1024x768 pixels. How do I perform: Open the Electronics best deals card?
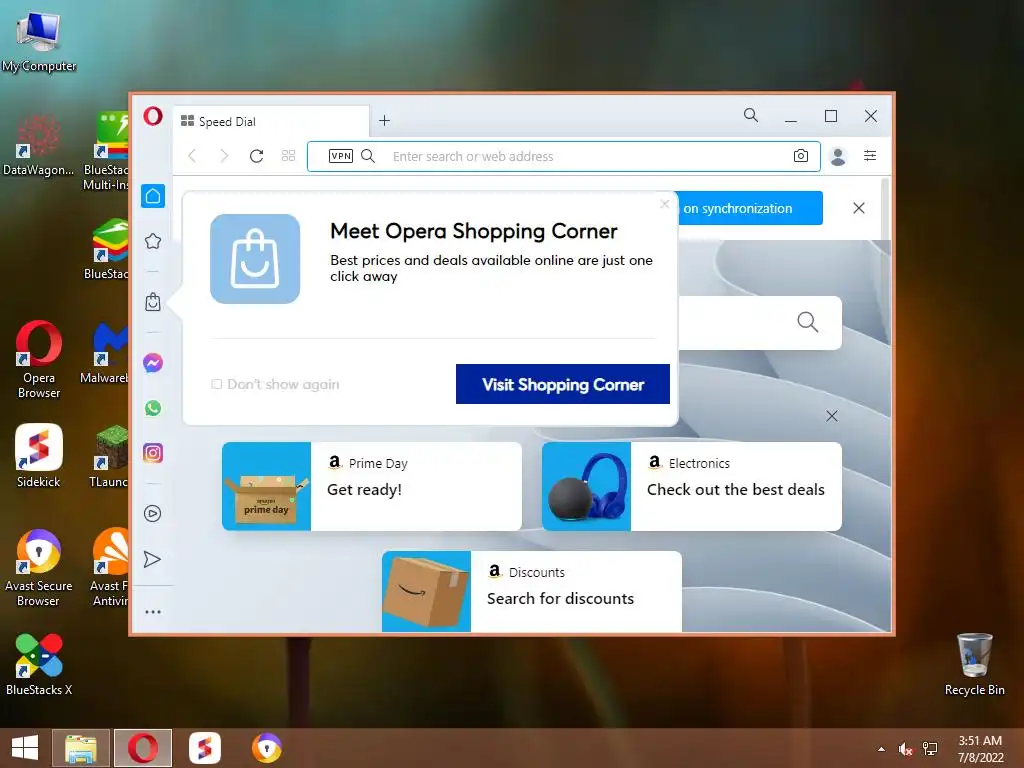(x=692, y=487)
